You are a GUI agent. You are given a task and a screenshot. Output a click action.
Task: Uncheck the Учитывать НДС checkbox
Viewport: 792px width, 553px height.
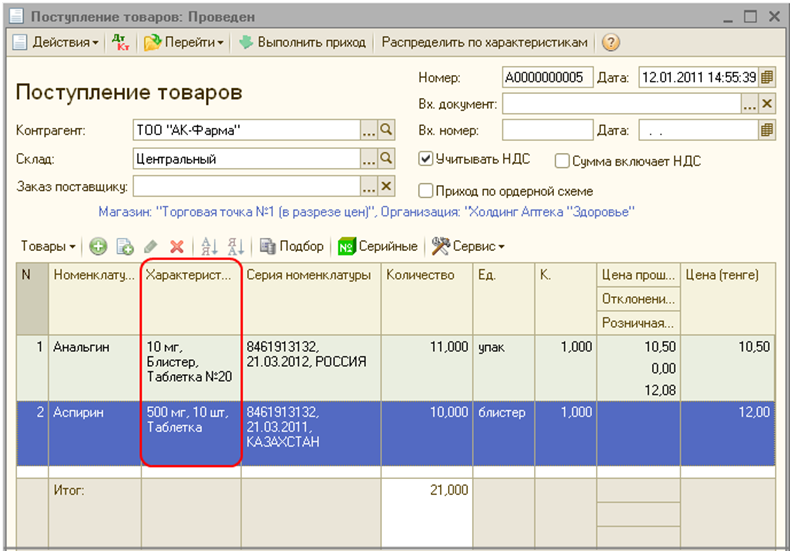[x=426, y=159]
